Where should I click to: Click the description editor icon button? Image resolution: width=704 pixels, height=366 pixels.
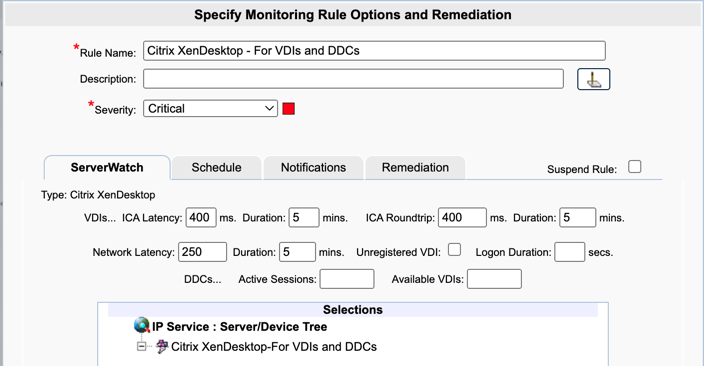593,79
